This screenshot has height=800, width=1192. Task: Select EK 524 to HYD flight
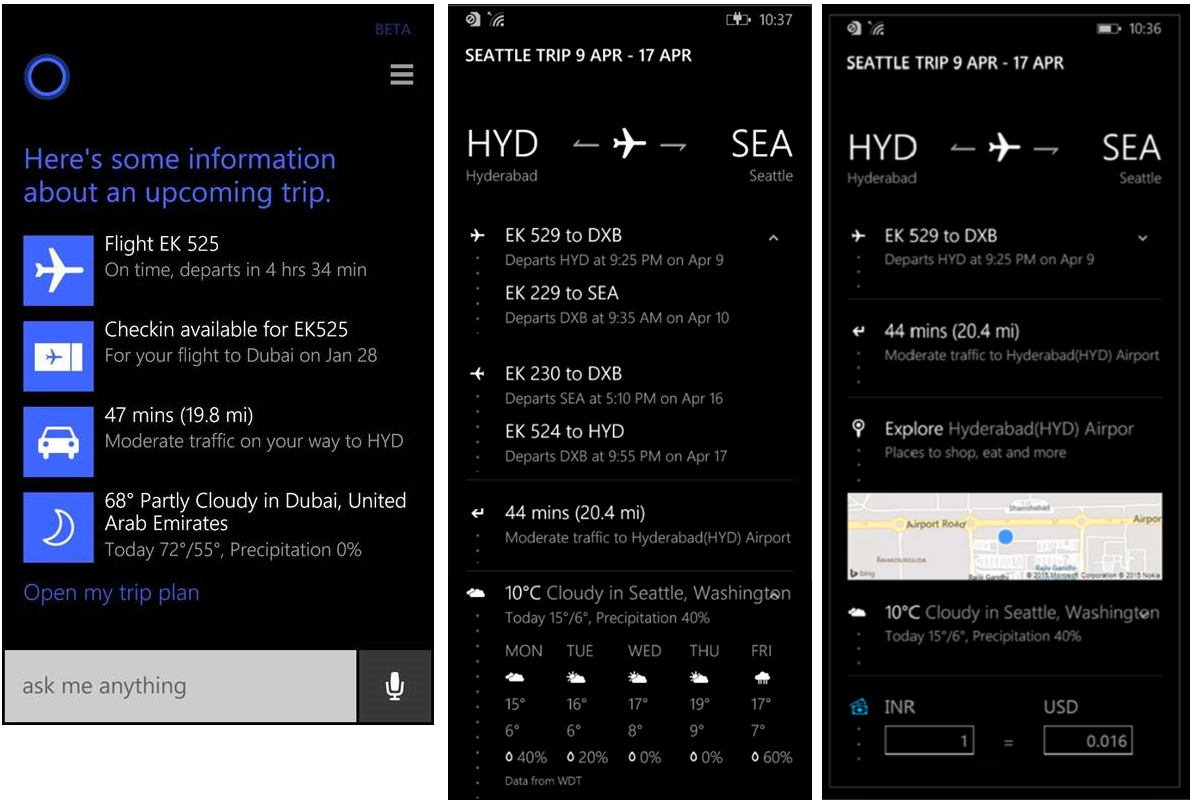(616, 443)
